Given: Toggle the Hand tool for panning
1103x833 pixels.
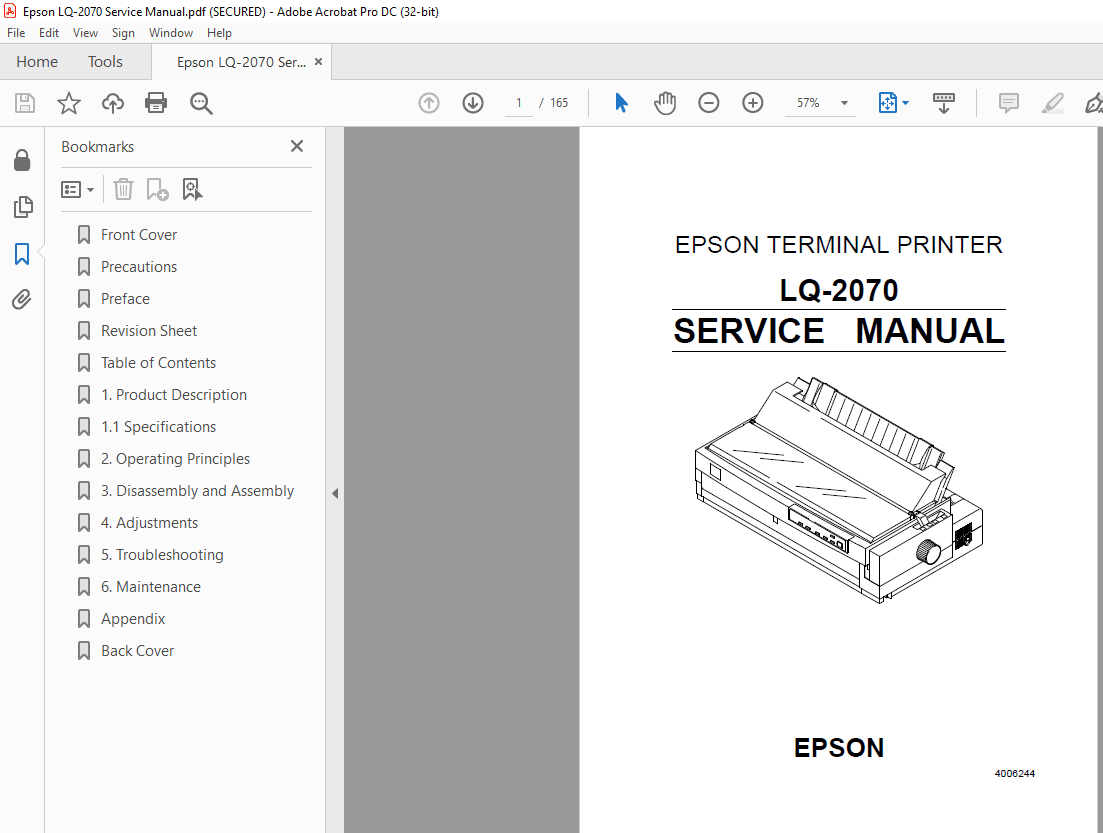Looking at the screenshot, I should [x=665, y=103].
